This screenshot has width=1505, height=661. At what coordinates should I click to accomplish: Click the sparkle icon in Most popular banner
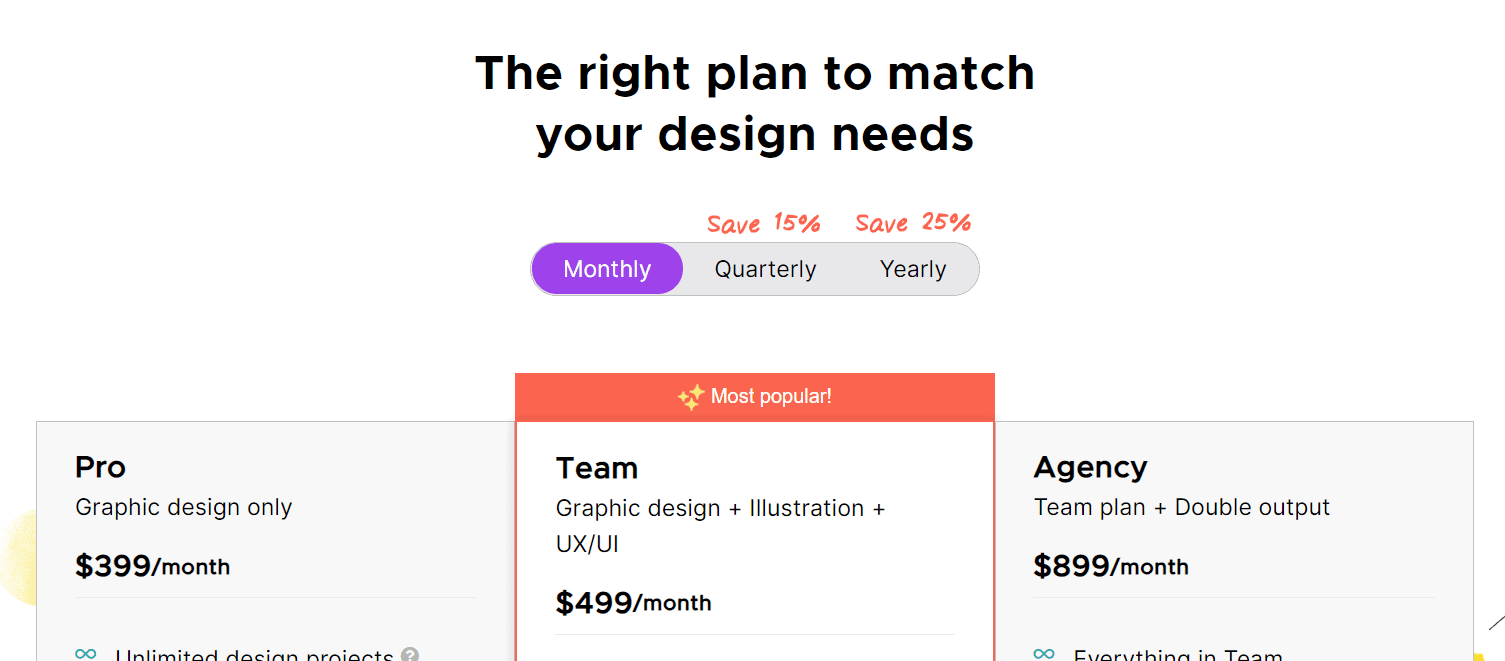(691, 397)
